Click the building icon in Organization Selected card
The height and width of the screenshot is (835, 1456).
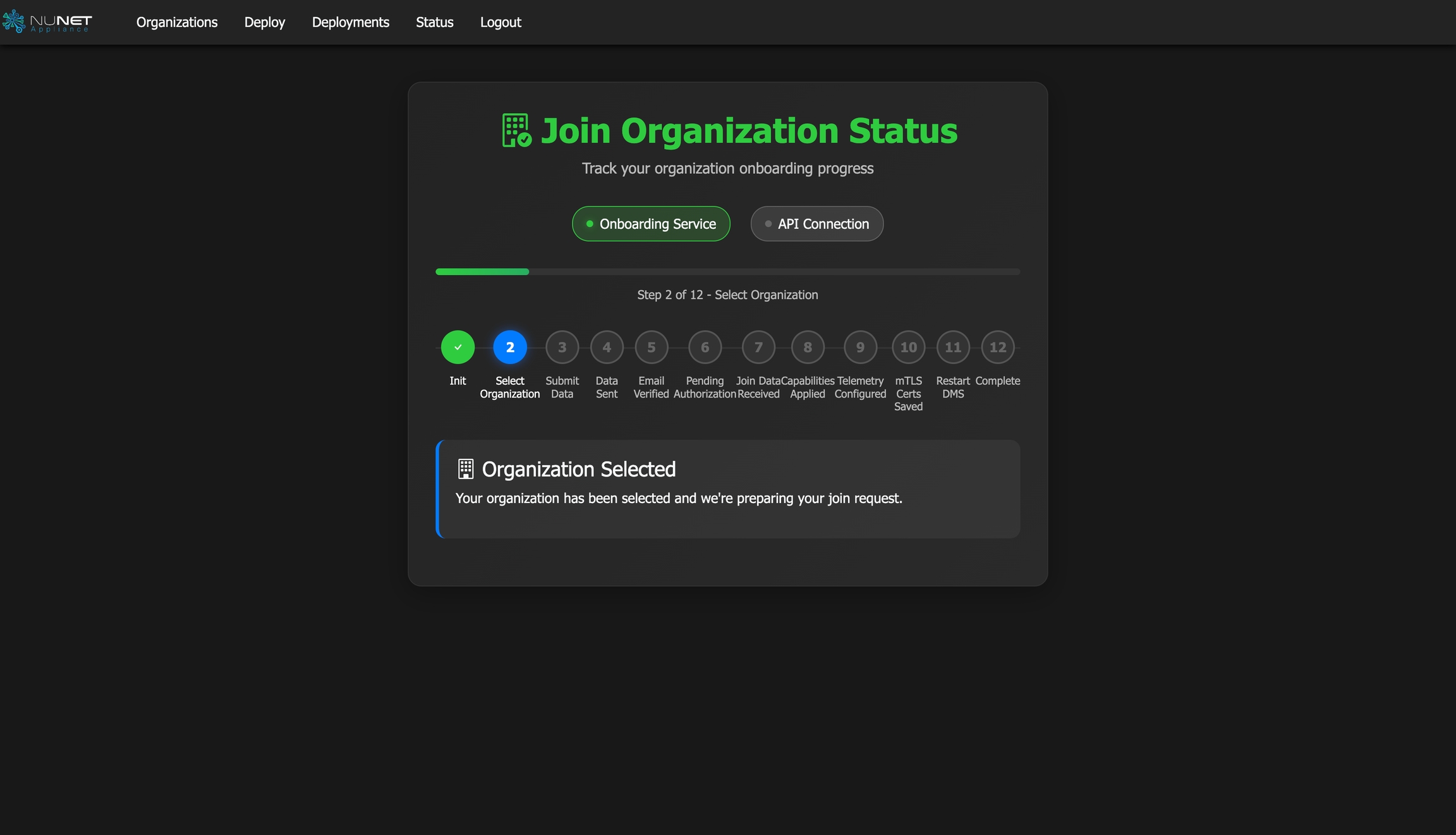pyautogui.click(x=466, y=469)
